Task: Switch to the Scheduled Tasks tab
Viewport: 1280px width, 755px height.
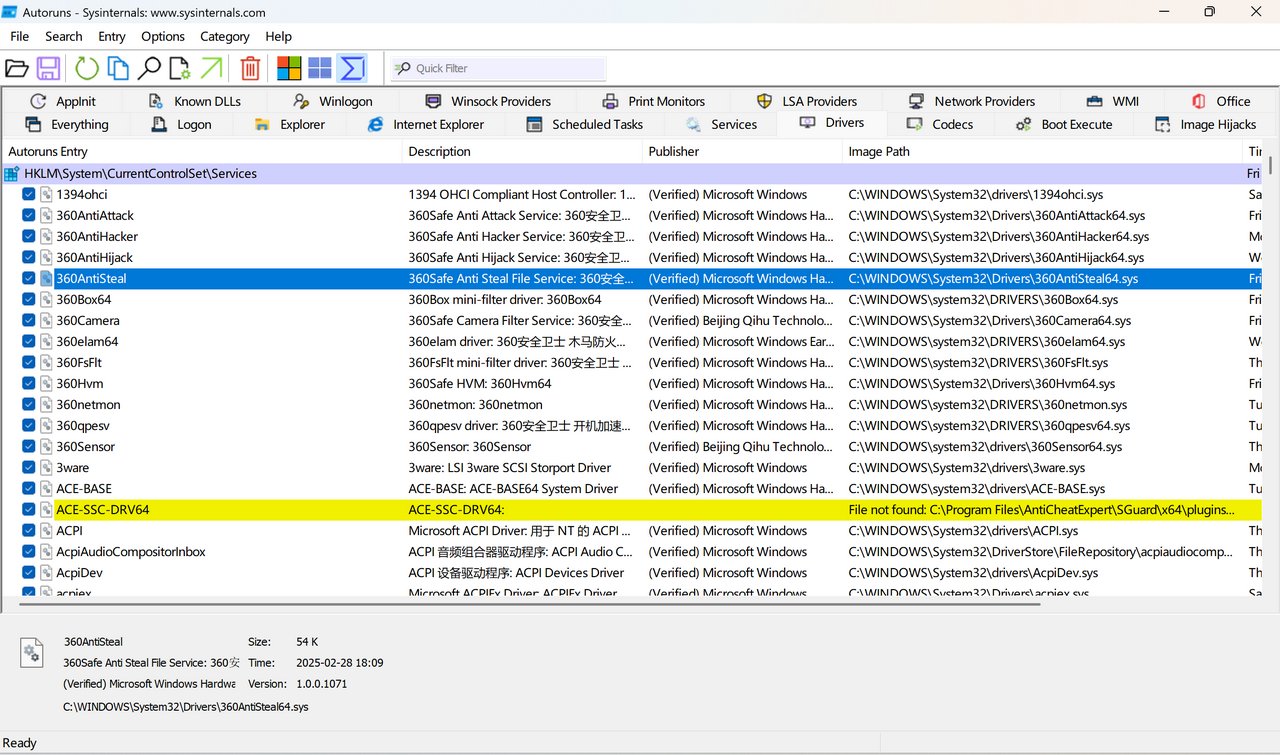Action: click(x=584, y=125)
